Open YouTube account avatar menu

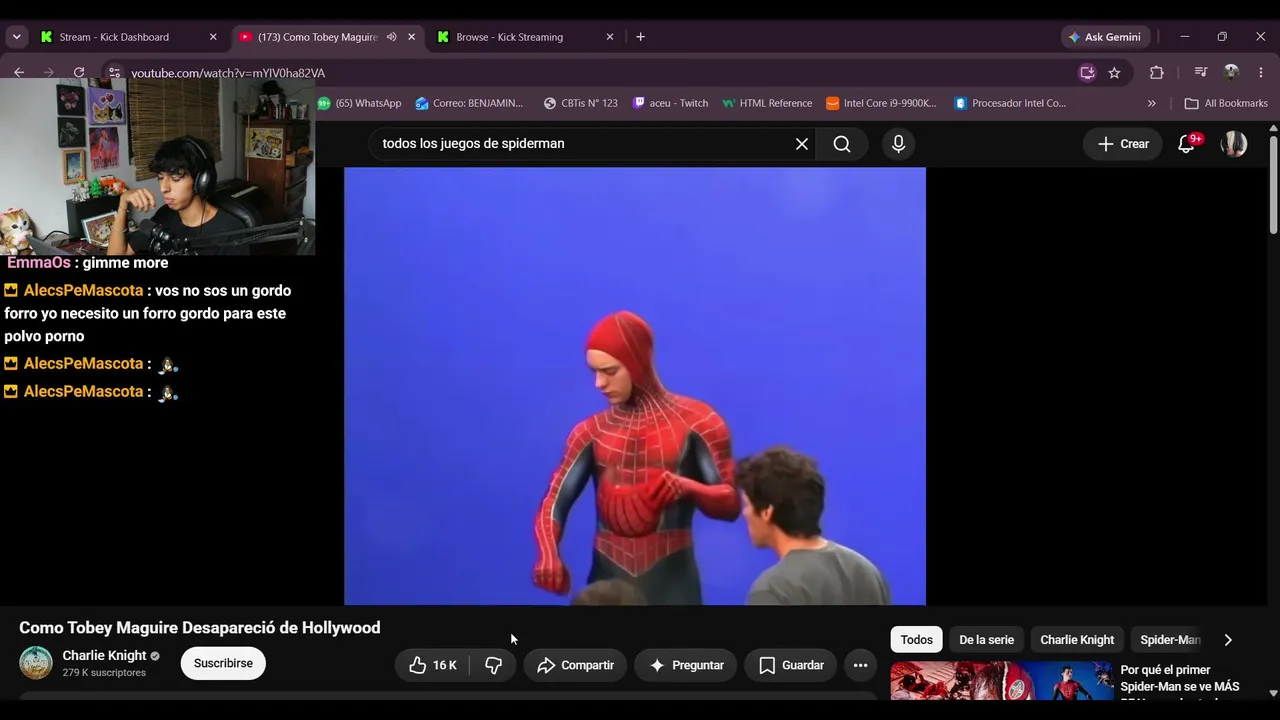(1234, 144)
